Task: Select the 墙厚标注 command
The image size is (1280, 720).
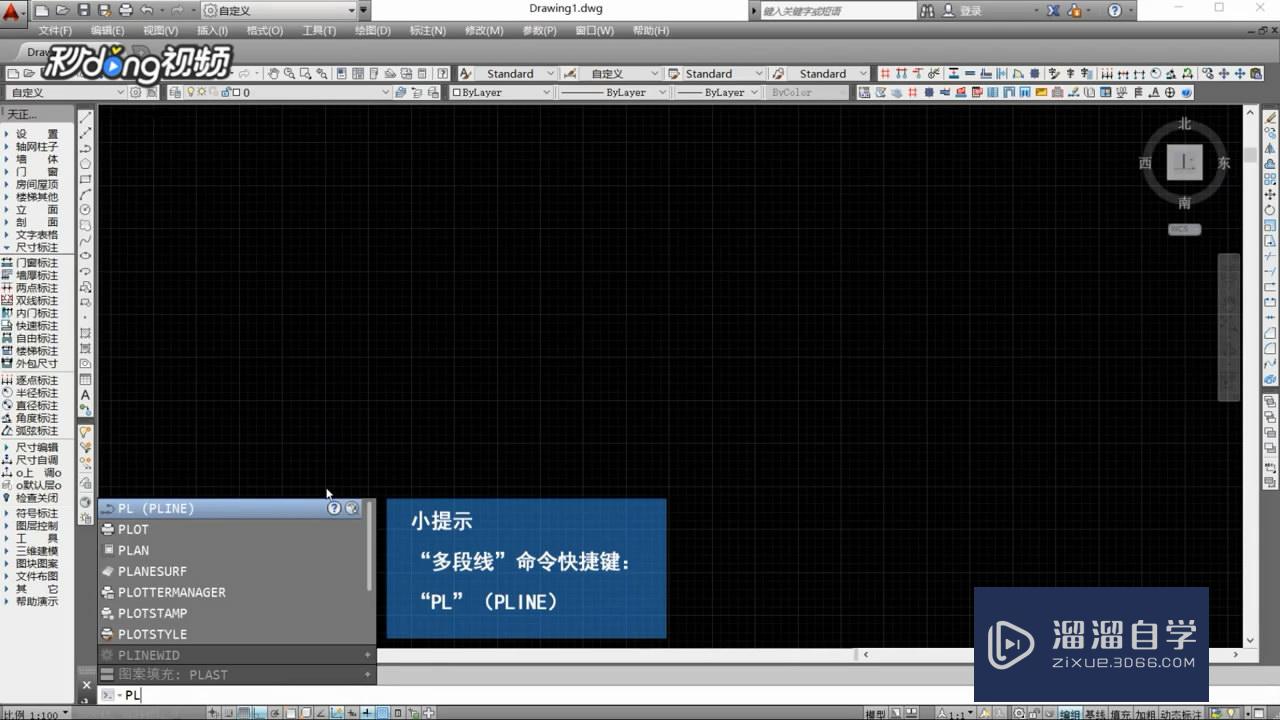Action: [32, 275]
